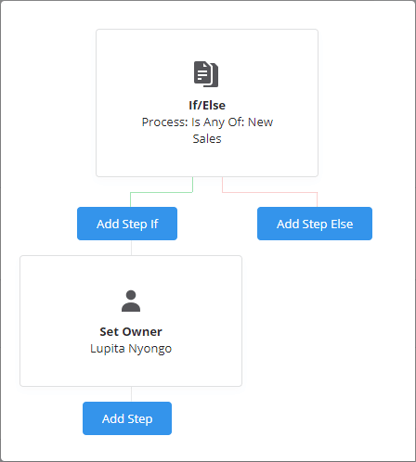
Task: Select the Set Owner step title
Action: pos(131,332)
